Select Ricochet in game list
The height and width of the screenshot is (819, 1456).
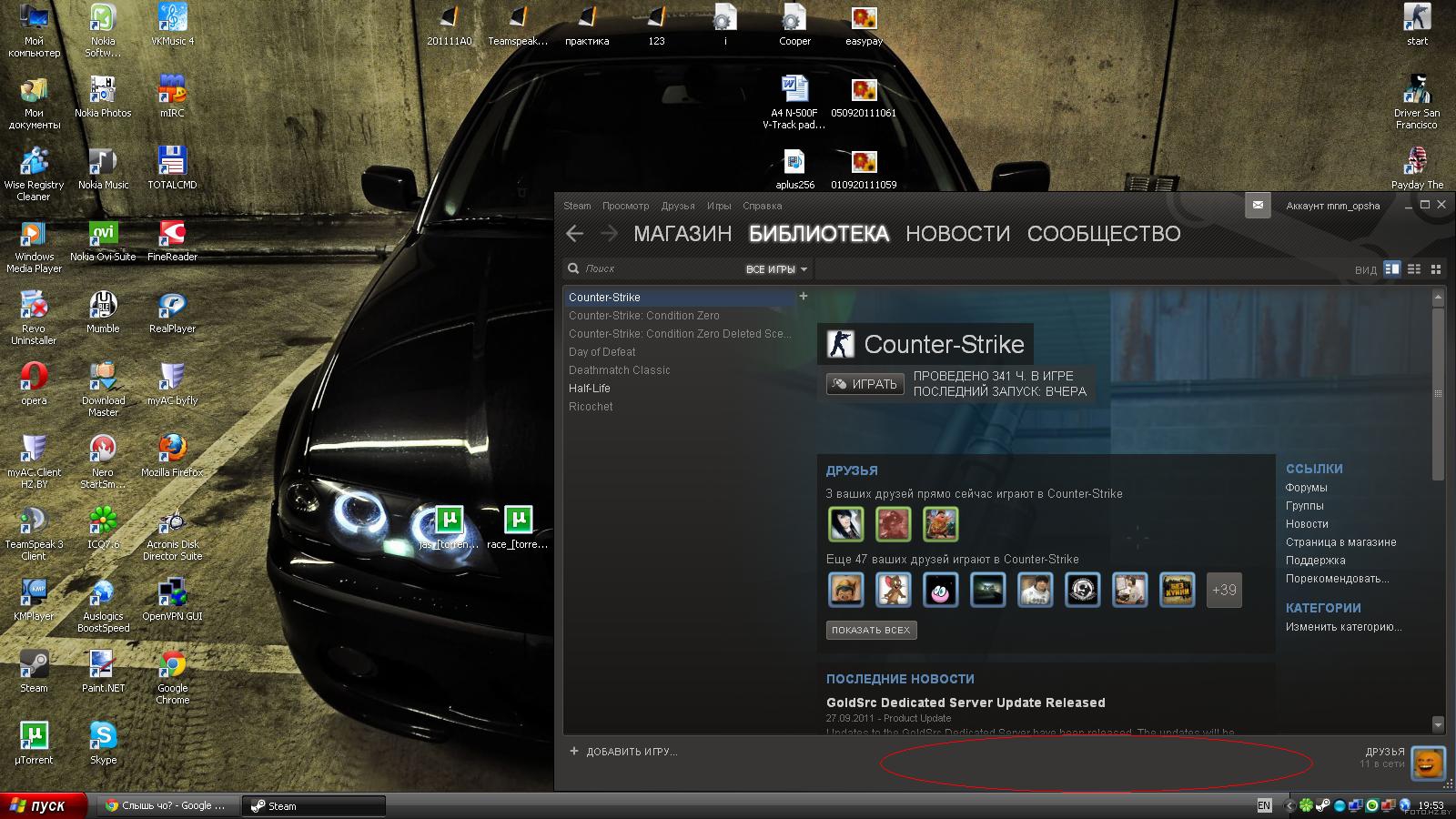click(679, 407)
